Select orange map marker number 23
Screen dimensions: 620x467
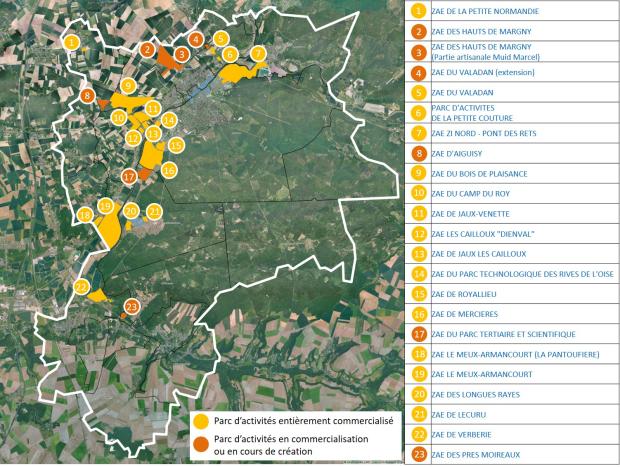(x=132, y=306)
